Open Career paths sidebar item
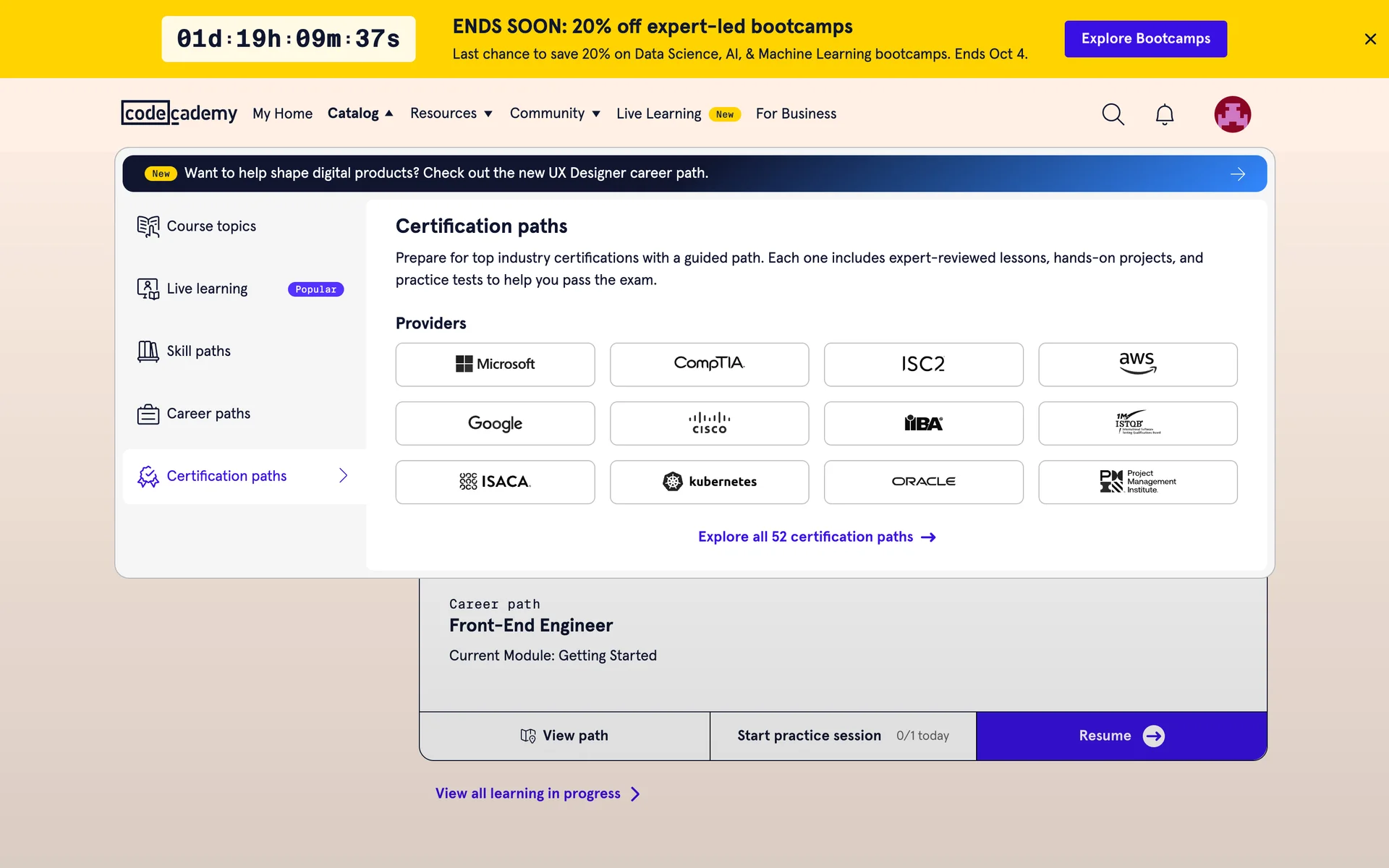 [x=208, y=414]
